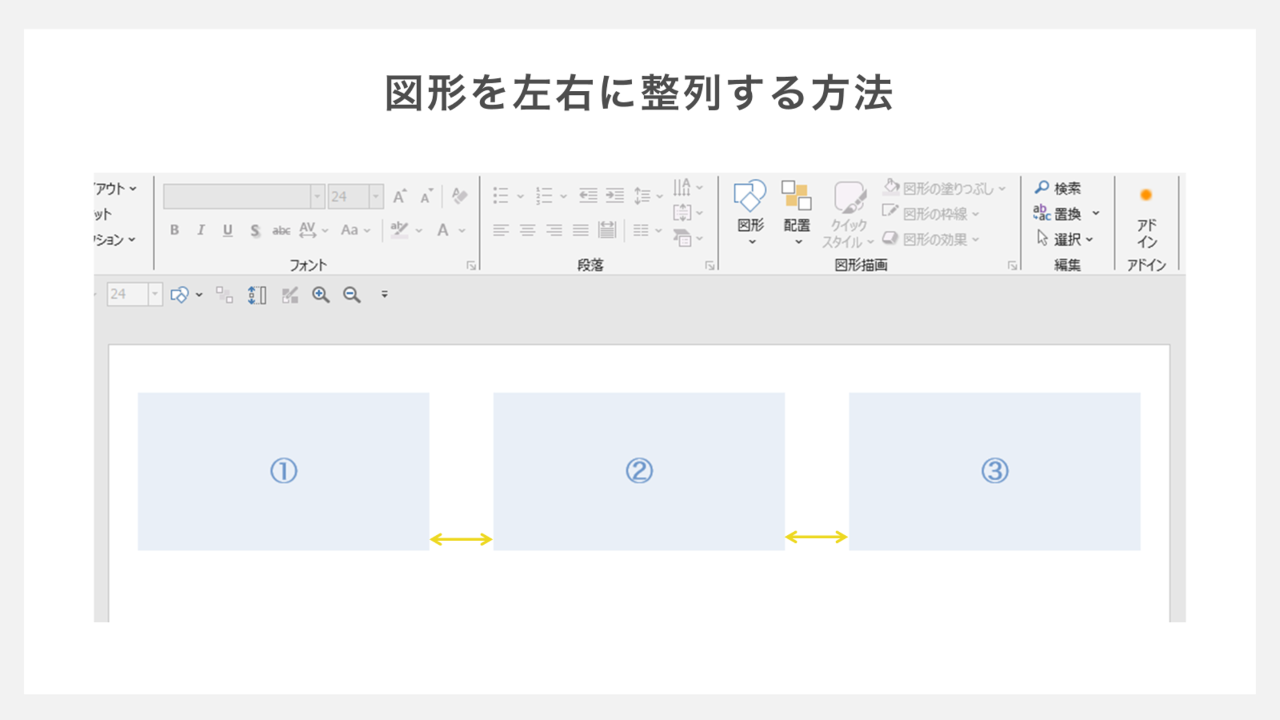Image resolution: width=1280 pixels, height=720 pixels.
Task: Click the ribbon font size box showing 24
Action: [x=349, y=197]
